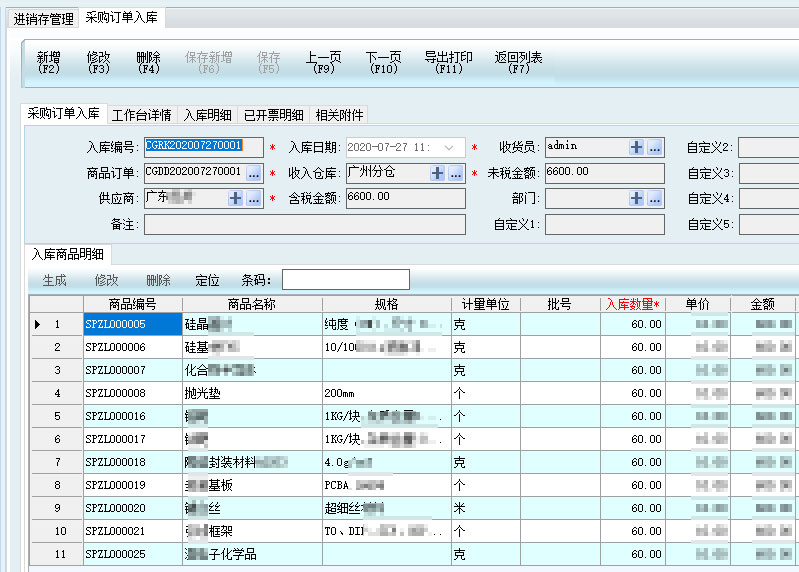Select cell SPZL000005

[132, 324]
